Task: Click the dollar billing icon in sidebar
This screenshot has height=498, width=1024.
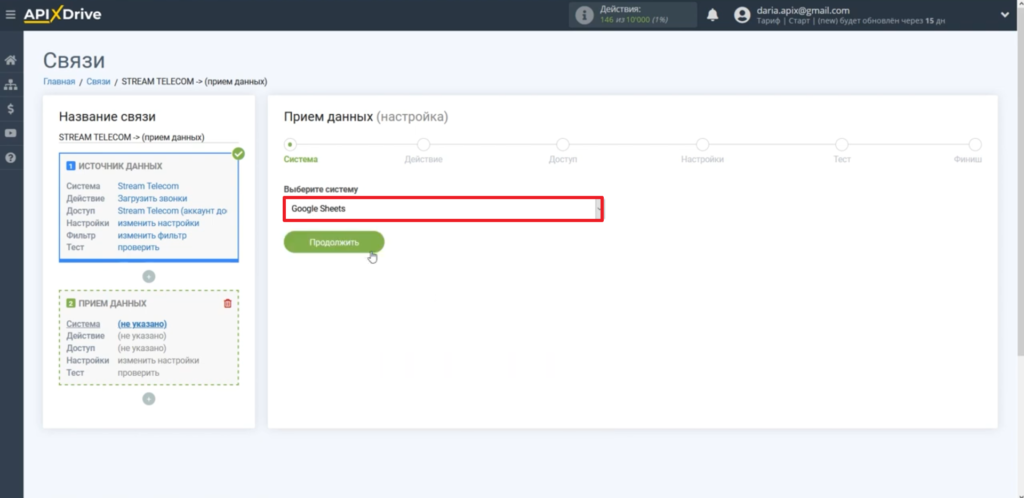Action: 10,109
